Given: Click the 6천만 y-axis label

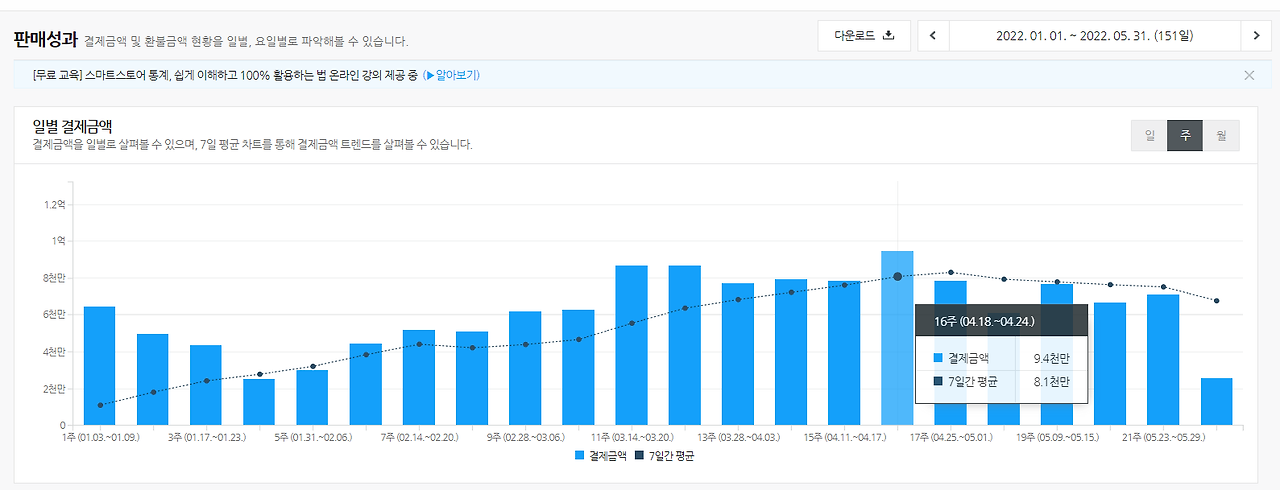Looking at the screenshot, I should point(54,315).
